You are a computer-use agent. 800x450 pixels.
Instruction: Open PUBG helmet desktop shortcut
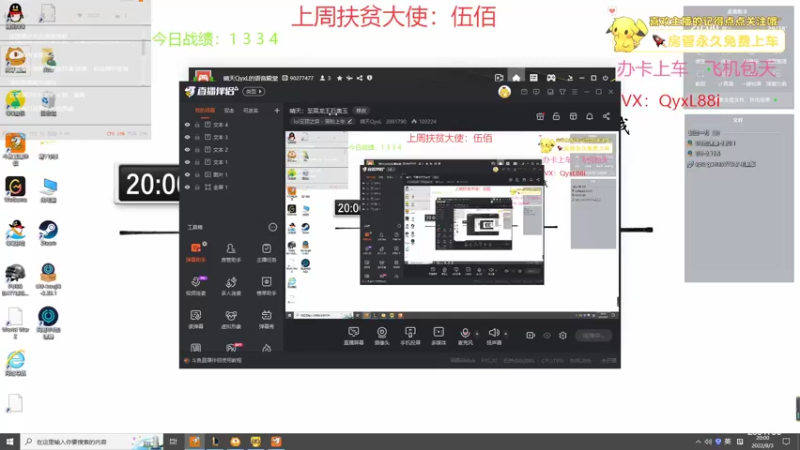[15, 279]
